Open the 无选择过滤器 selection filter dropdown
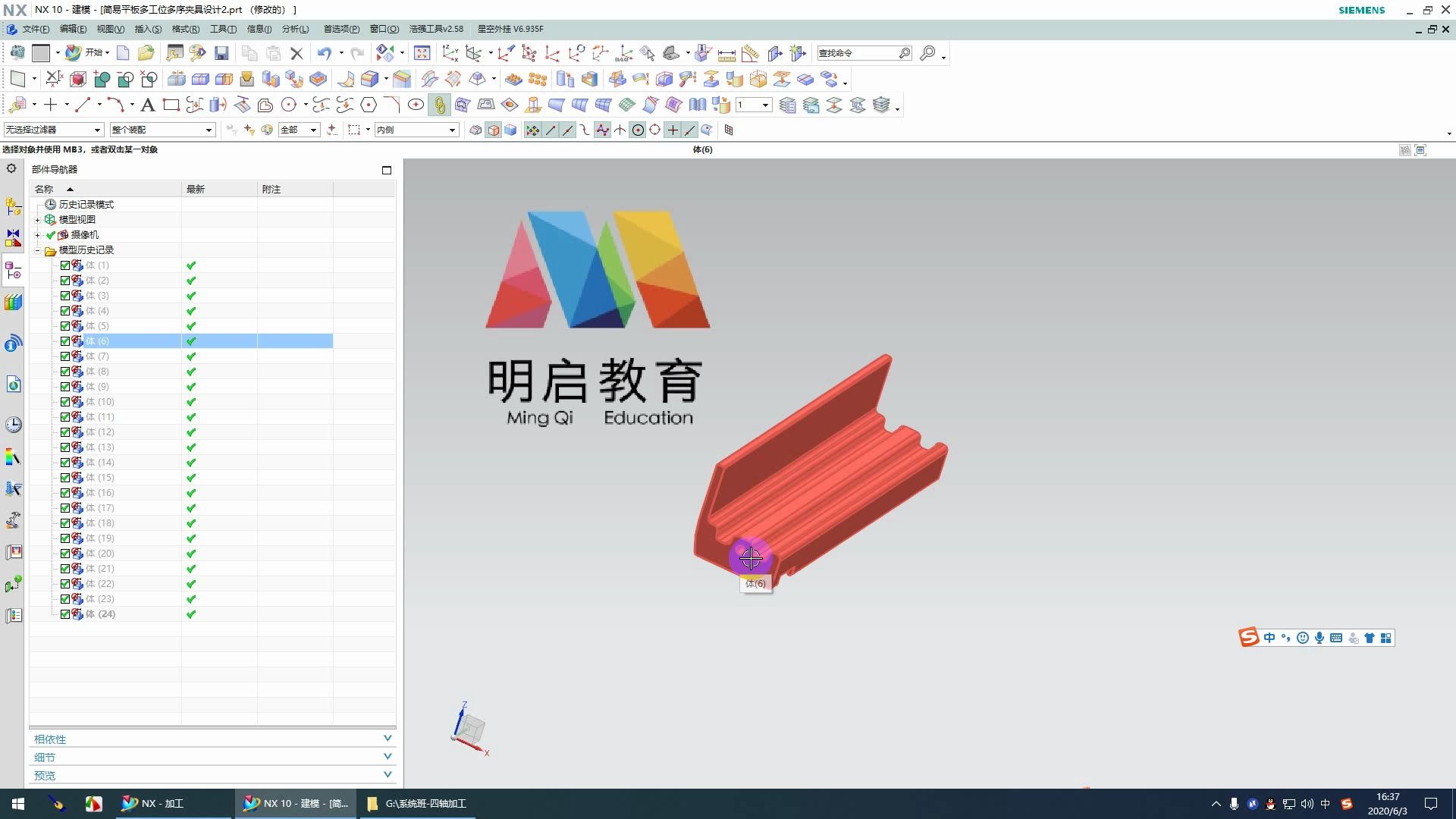This screenshot has width=1456, height=819. coord(53,130)
